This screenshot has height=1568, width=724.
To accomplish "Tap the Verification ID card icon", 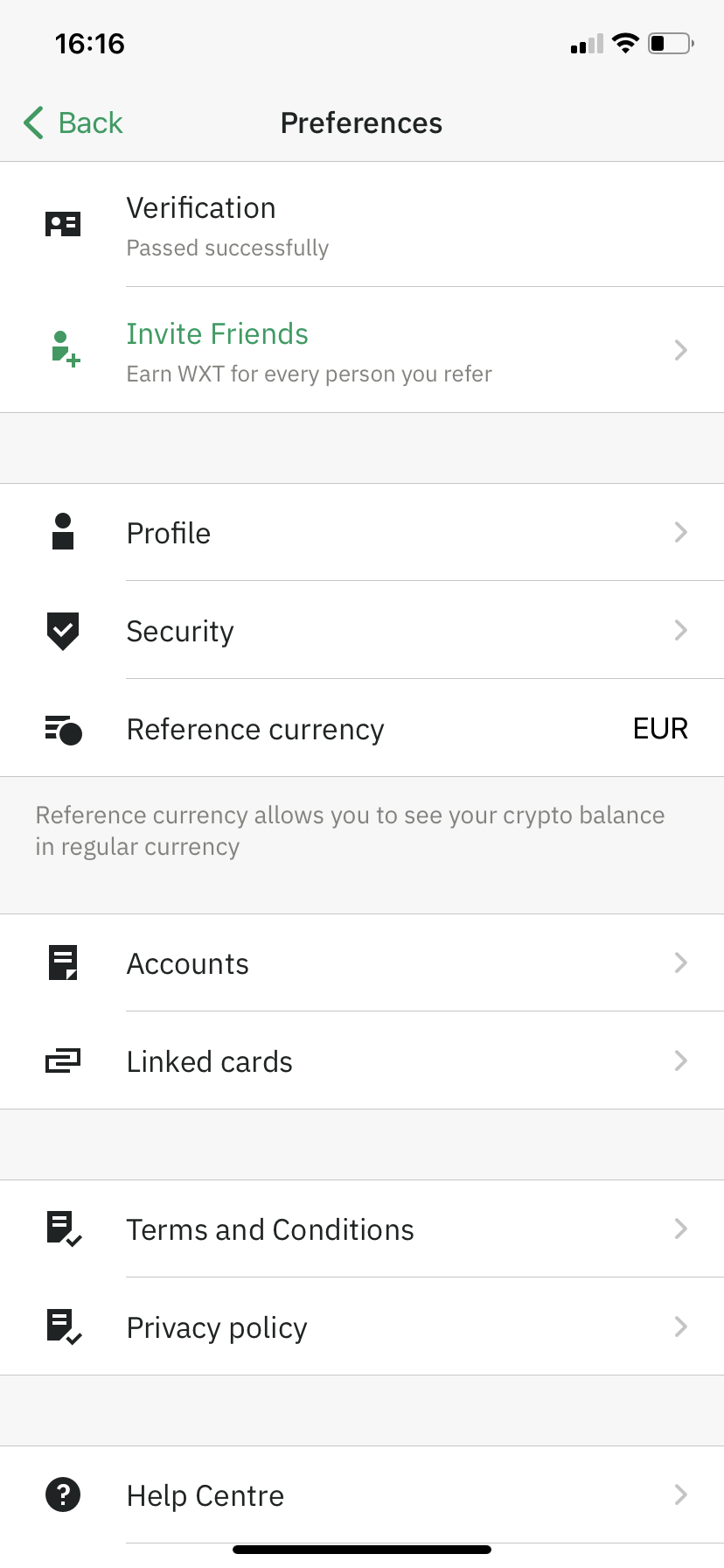I will click(x=63, y=225).
